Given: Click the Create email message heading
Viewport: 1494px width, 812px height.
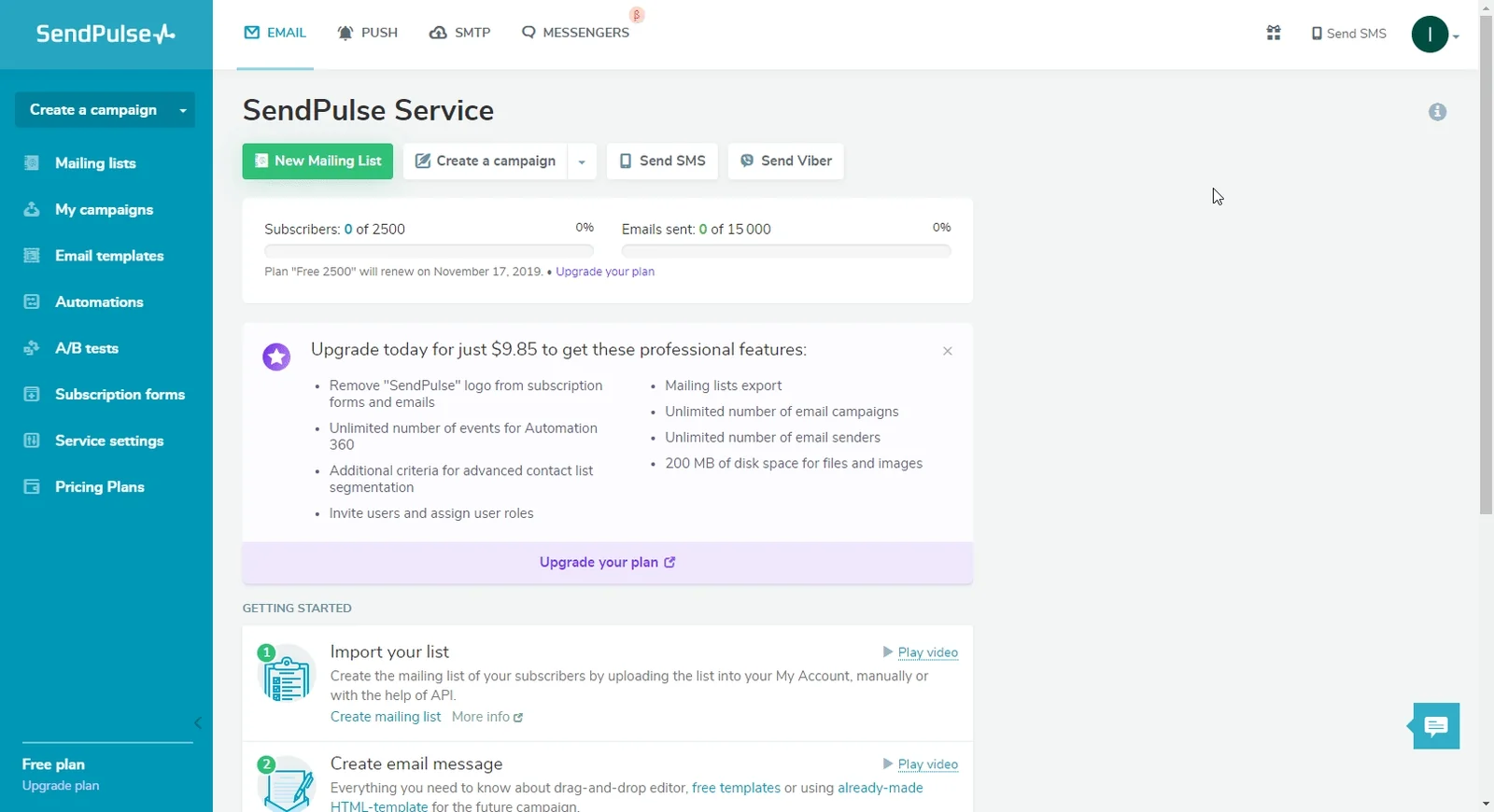Looking at the screenshot, I should tap(416, 764).
